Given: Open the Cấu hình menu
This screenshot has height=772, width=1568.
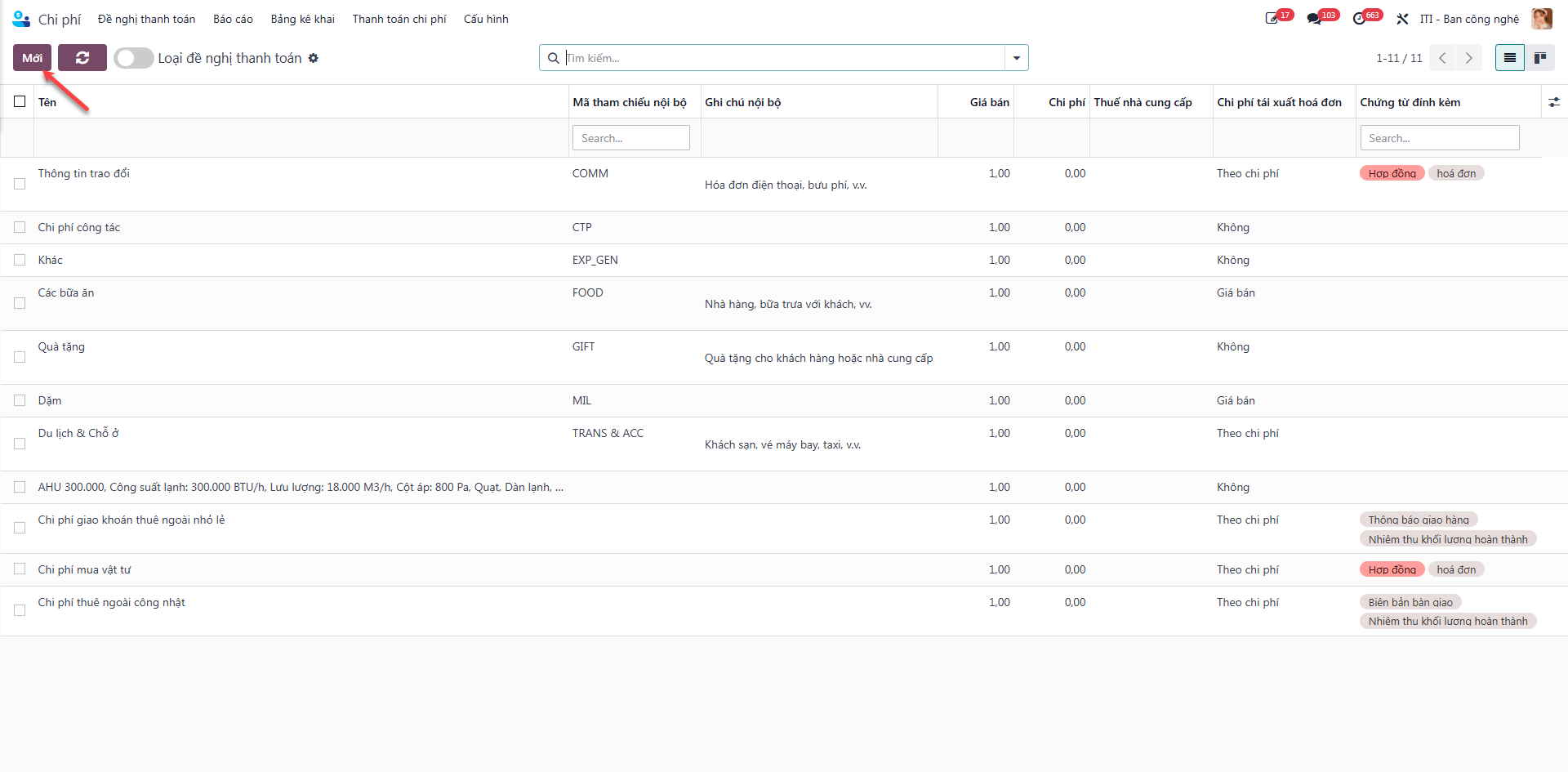Looking at the screenshot, I should tap(486, 19).
